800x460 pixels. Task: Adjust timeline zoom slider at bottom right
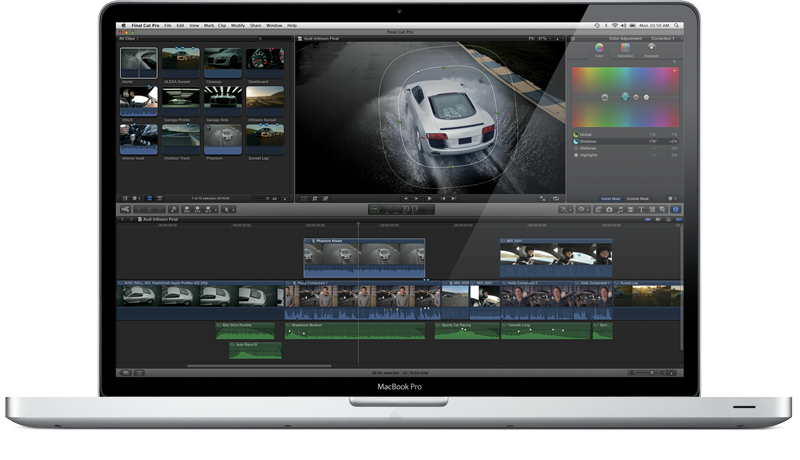tap(646, 373)
